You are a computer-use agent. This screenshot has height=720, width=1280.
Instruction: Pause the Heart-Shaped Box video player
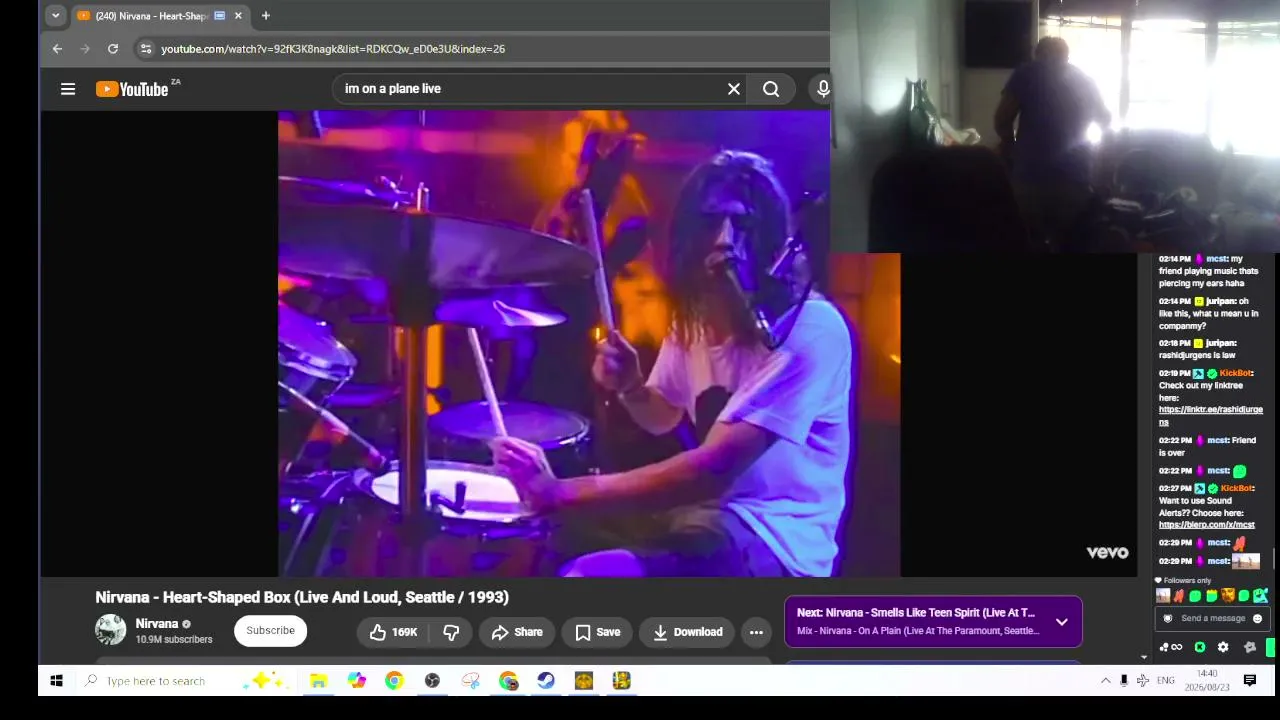[589, 343]
